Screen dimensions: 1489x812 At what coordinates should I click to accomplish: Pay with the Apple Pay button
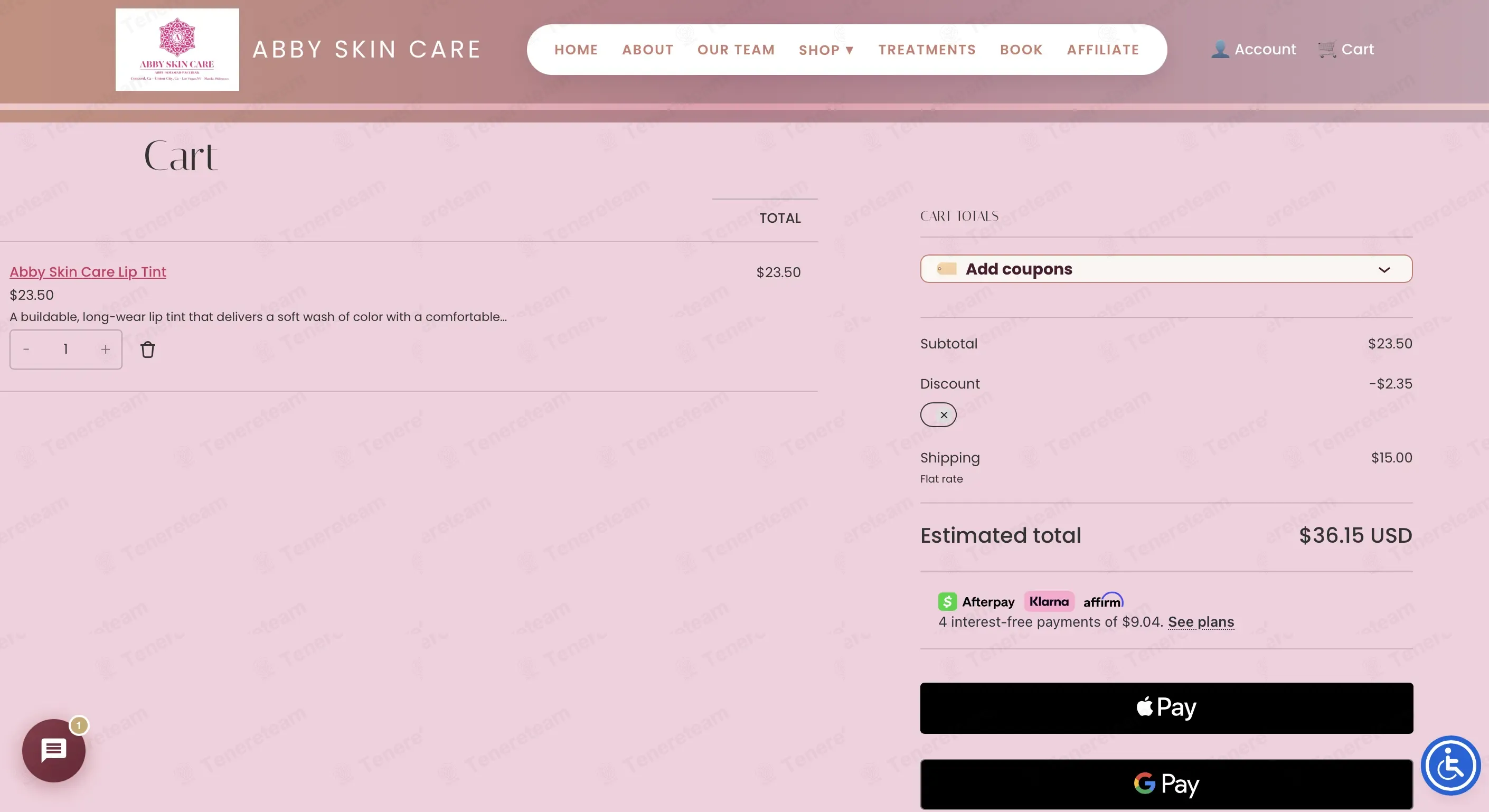[x=1166, y=708]
